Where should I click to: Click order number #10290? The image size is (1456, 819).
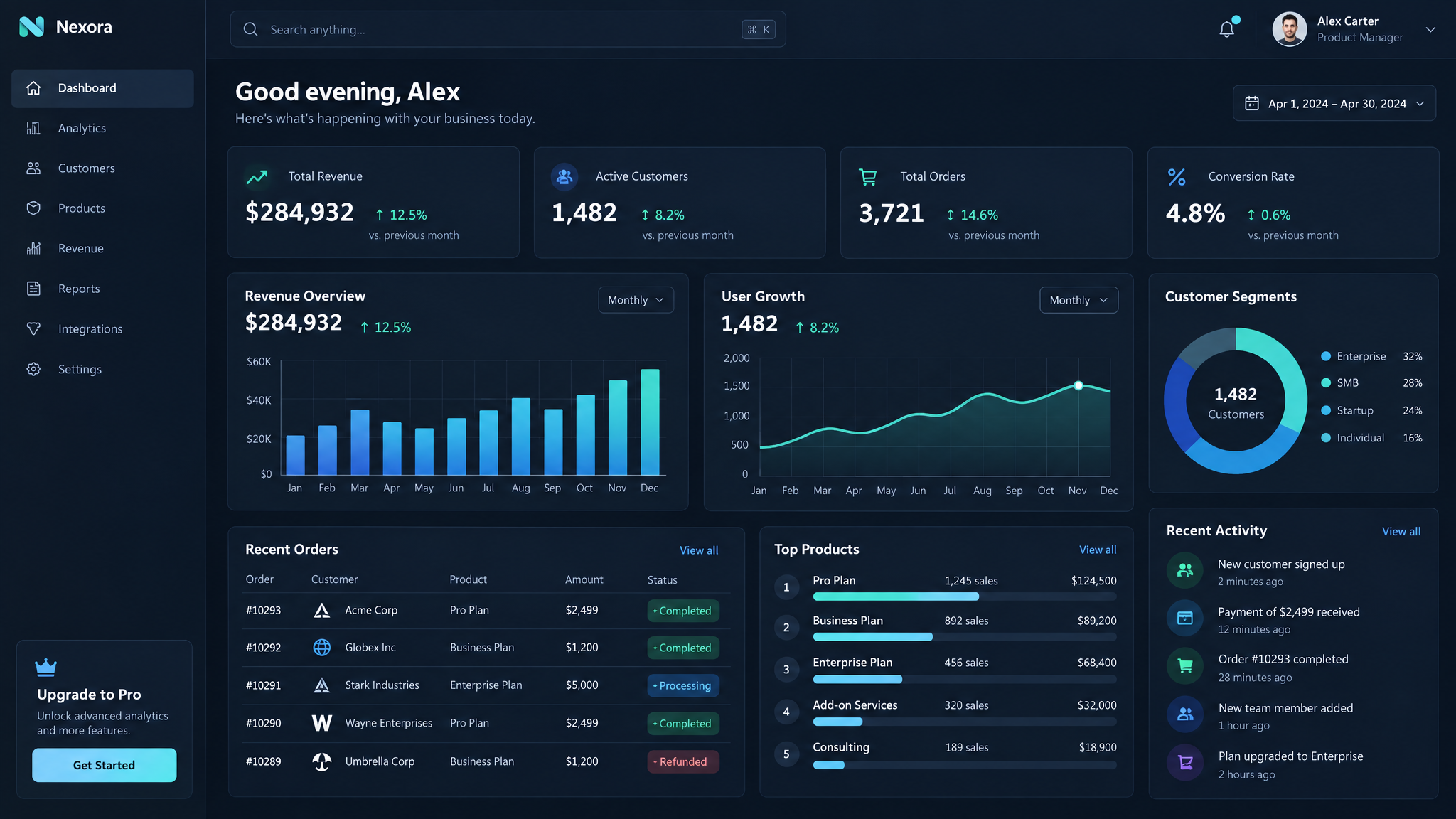tap(263, 723)
